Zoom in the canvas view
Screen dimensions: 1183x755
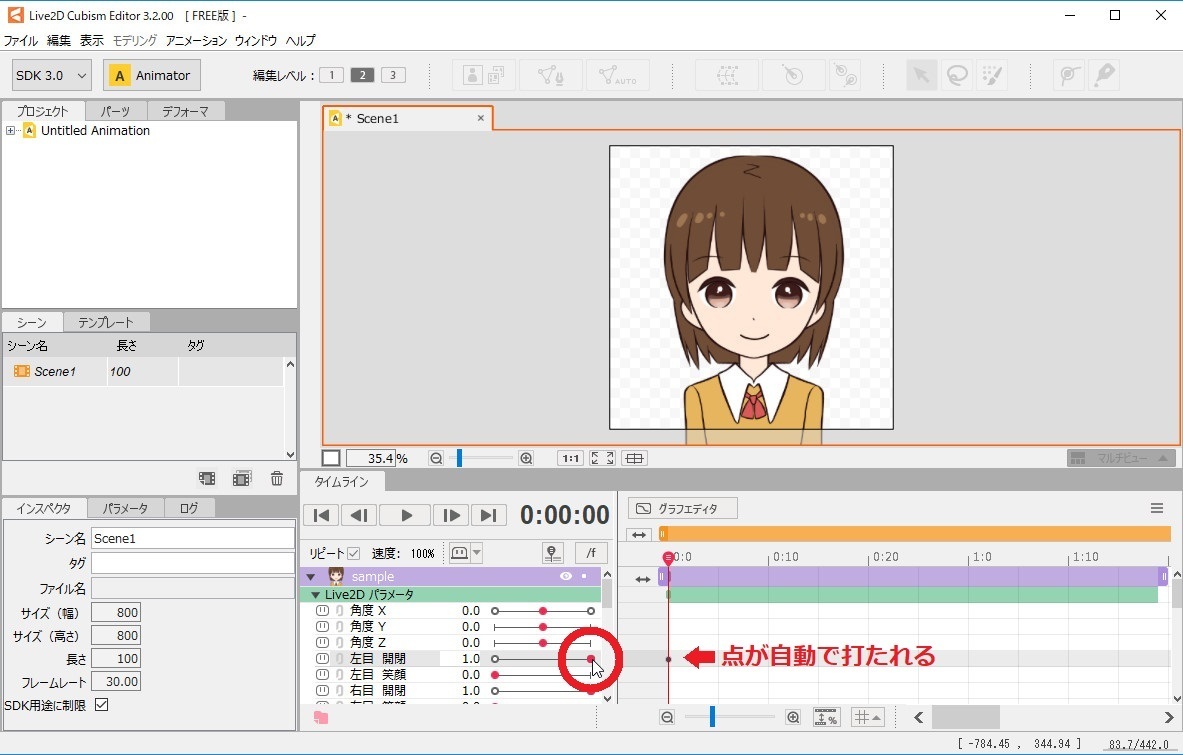tap(527, 458)
